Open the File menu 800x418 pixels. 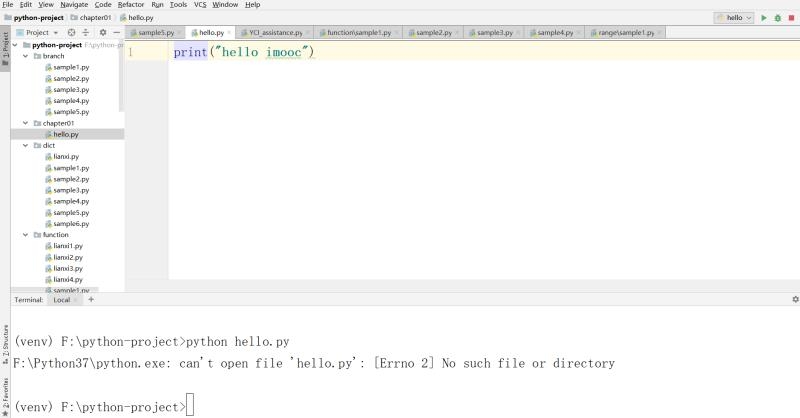8,5
